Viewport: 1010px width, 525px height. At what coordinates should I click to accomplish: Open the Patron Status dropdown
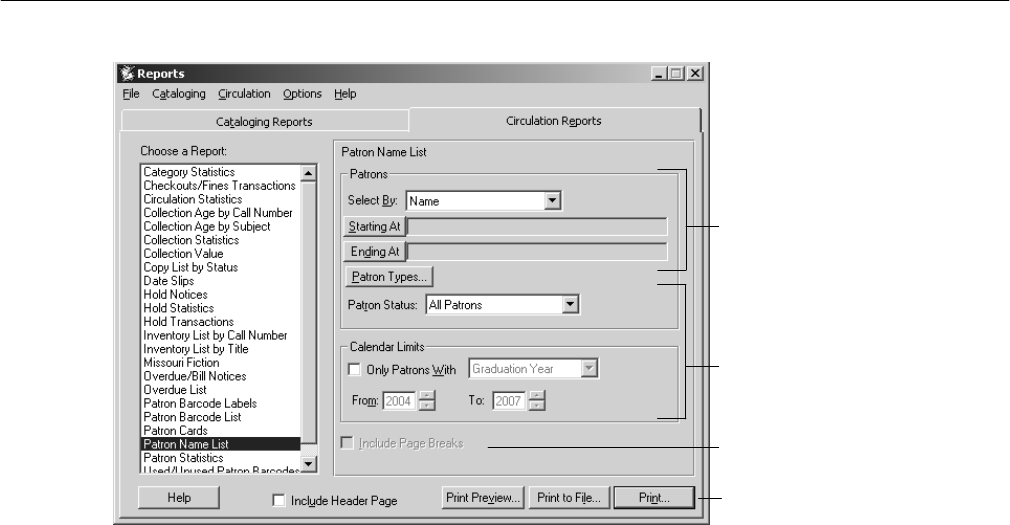tap(570, 305)
